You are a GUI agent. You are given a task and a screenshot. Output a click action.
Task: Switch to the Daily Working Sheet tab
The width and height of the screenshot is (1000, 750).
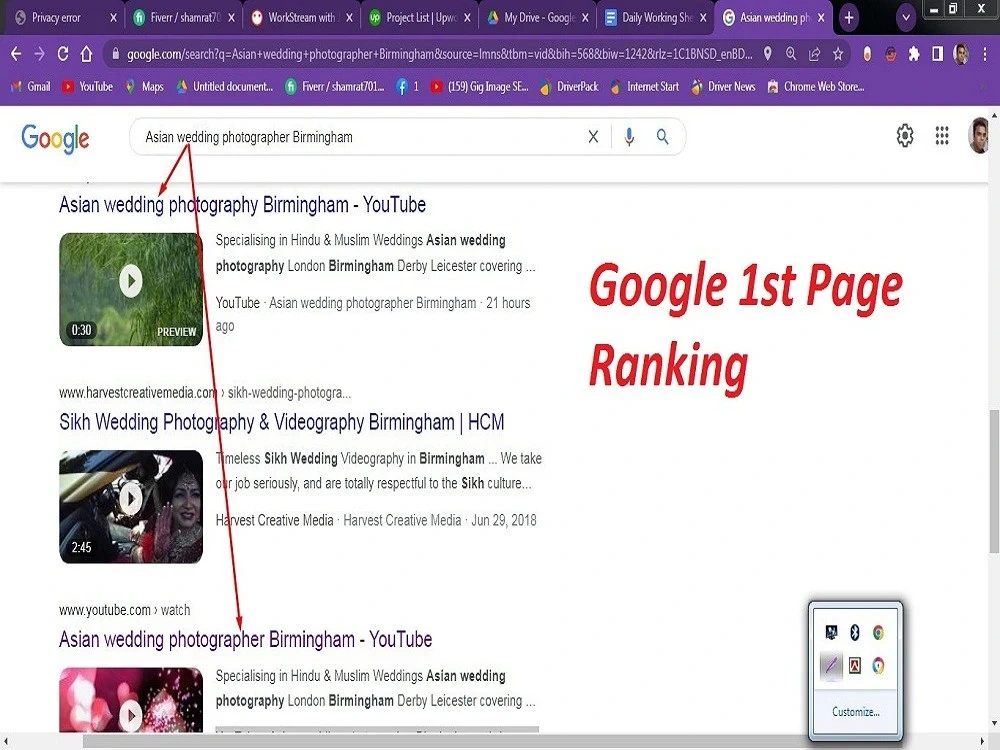649,18
